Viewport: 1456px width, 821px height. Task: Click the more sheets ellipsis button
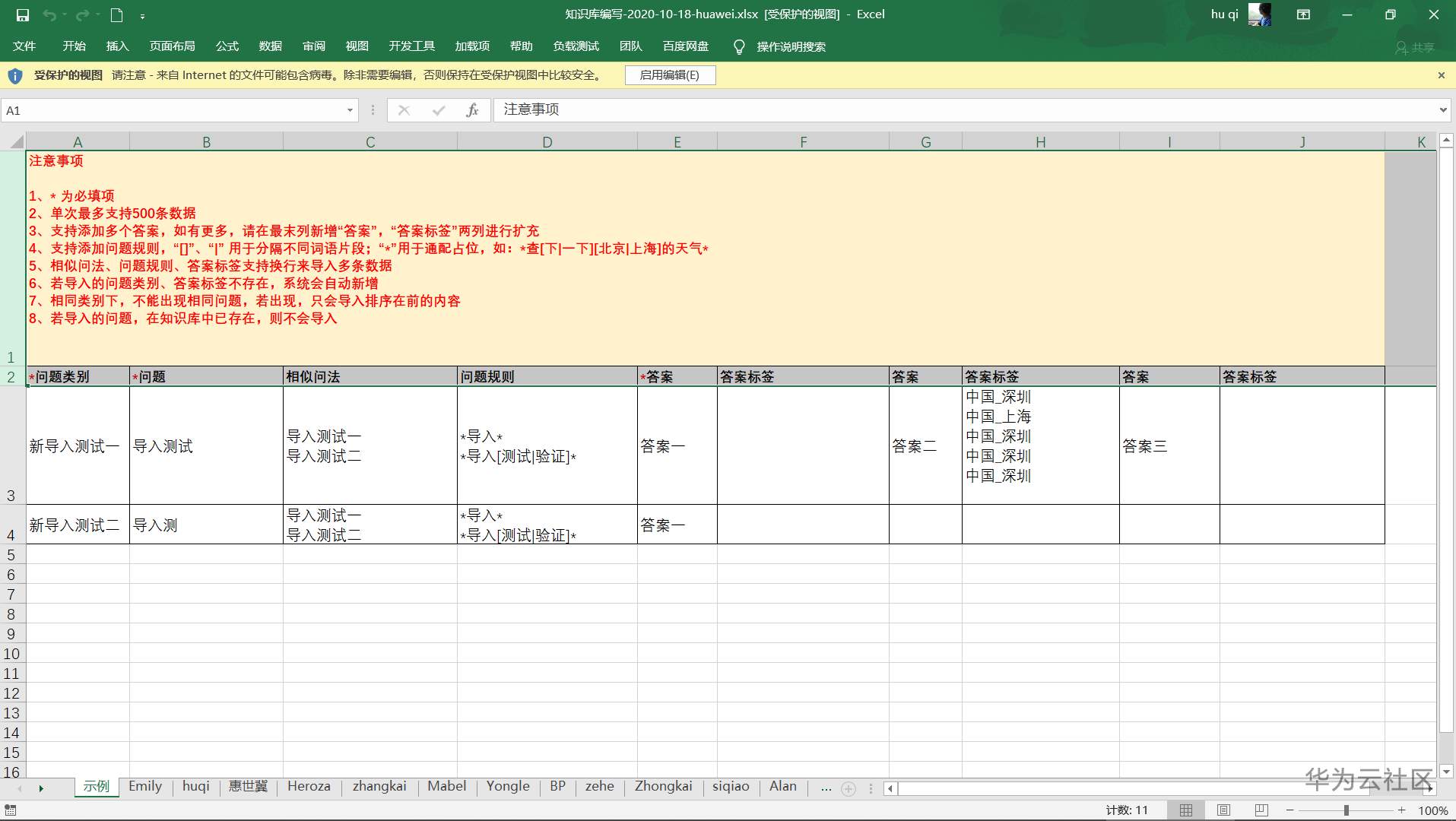826,788
